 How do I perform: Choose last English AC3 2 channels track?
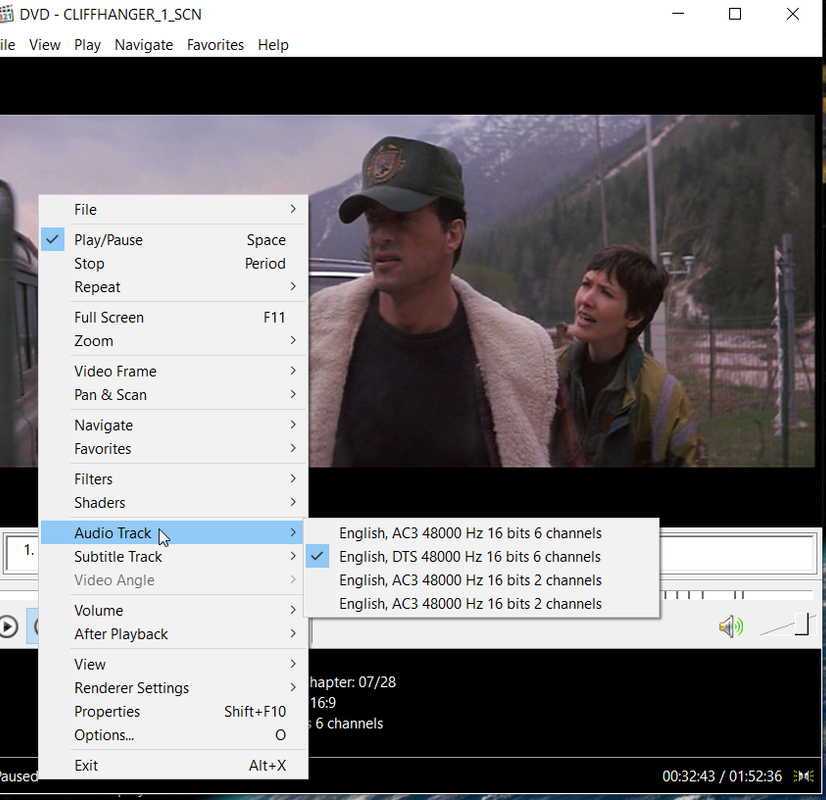tap(481, 604)
